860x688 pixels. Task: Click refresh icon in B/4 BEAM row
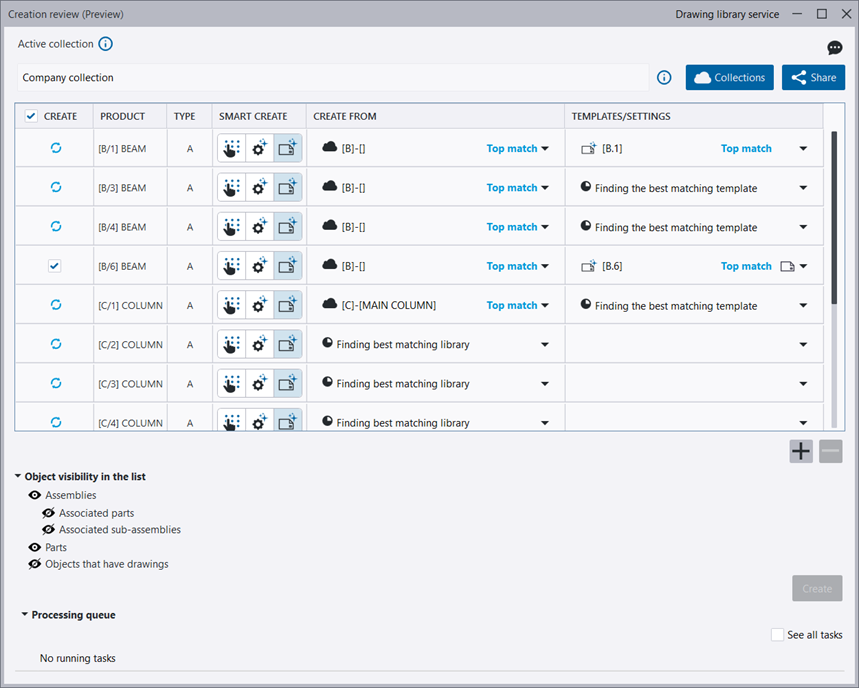point(56,227)
